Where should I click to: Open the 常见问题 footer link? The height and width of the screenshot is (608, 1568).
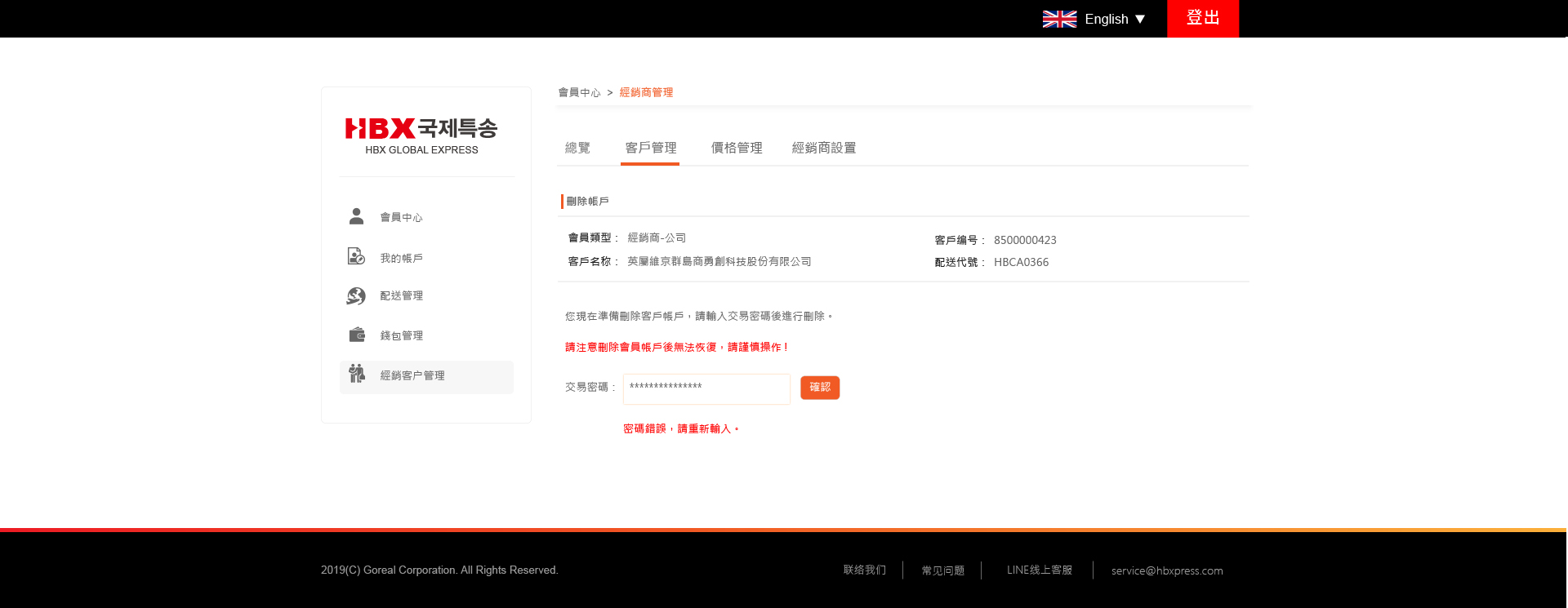point(942,570)
